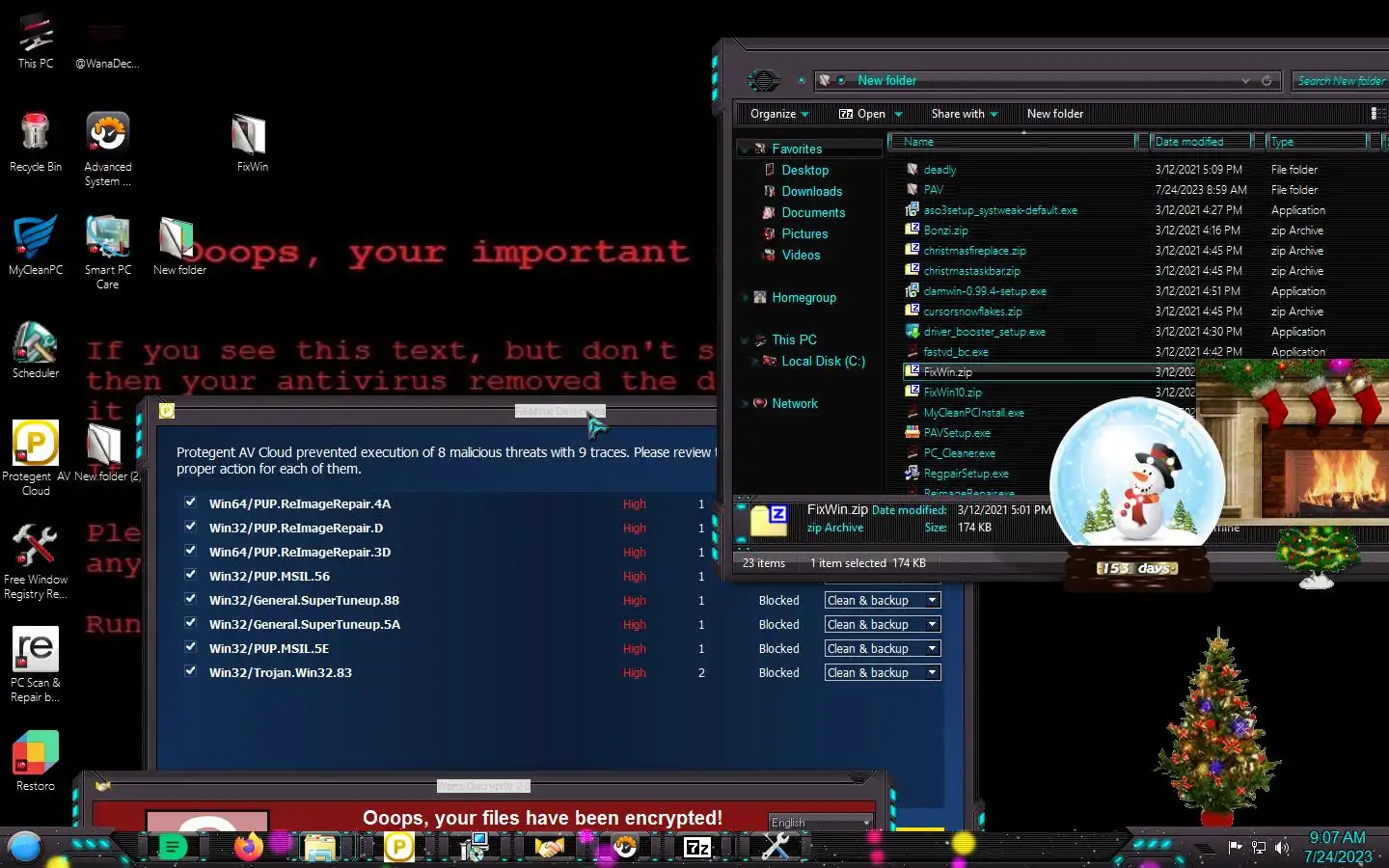Uncheck Win32/General.SuperTuneup.88 threat
This screenshot has width=1389, height=868.
[190, 599]
